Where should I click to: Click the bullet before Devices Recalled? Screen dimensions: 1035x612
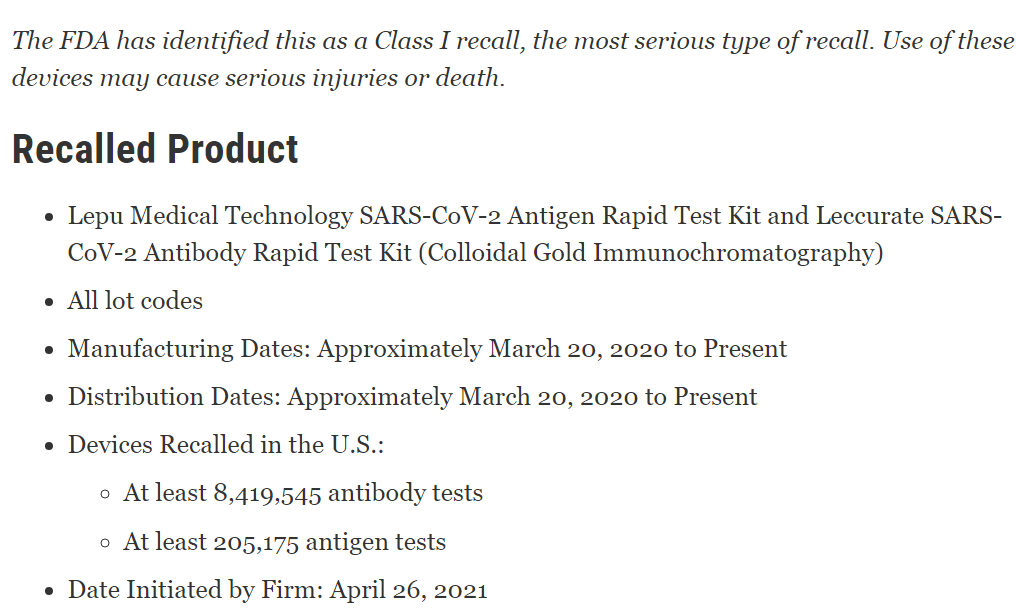point(49,447)
